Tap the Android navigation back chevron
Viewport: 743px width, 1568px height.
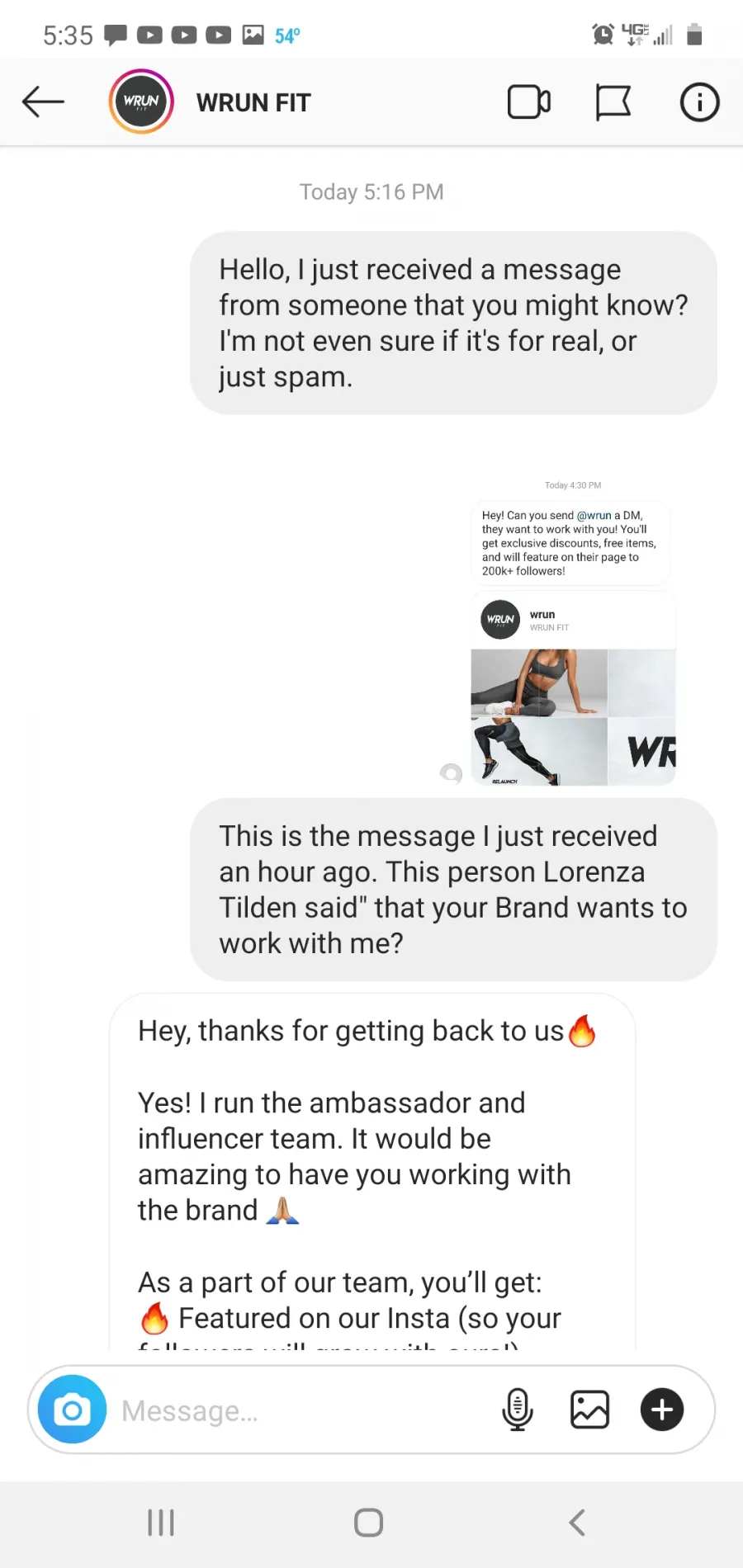coord(577,1523)
